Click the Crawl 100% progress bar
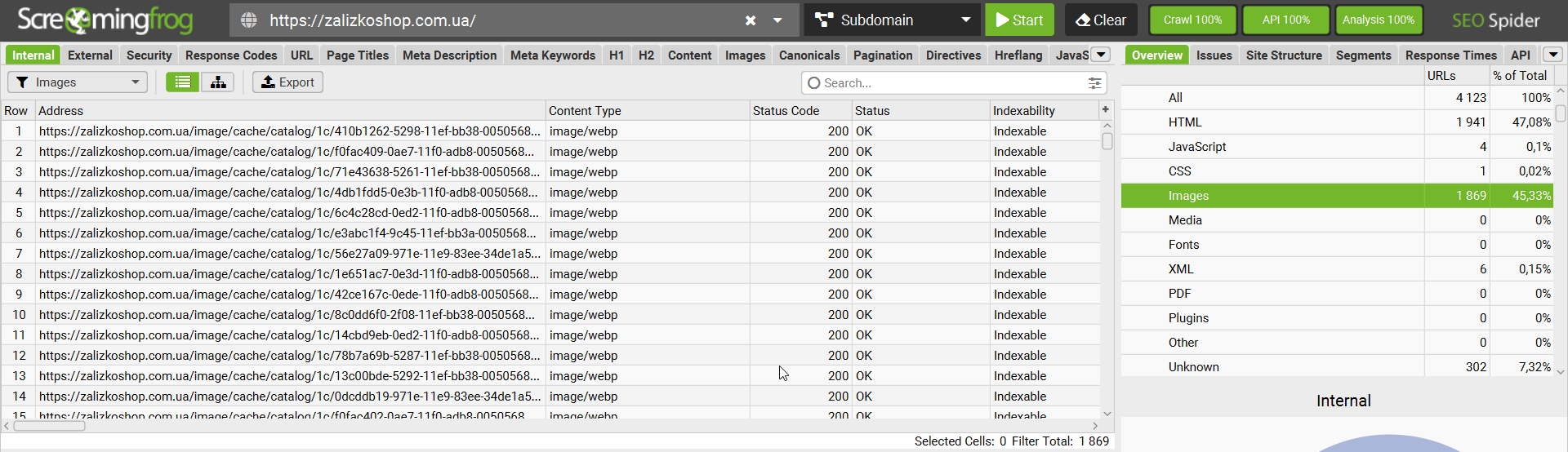 (1192, 20)
